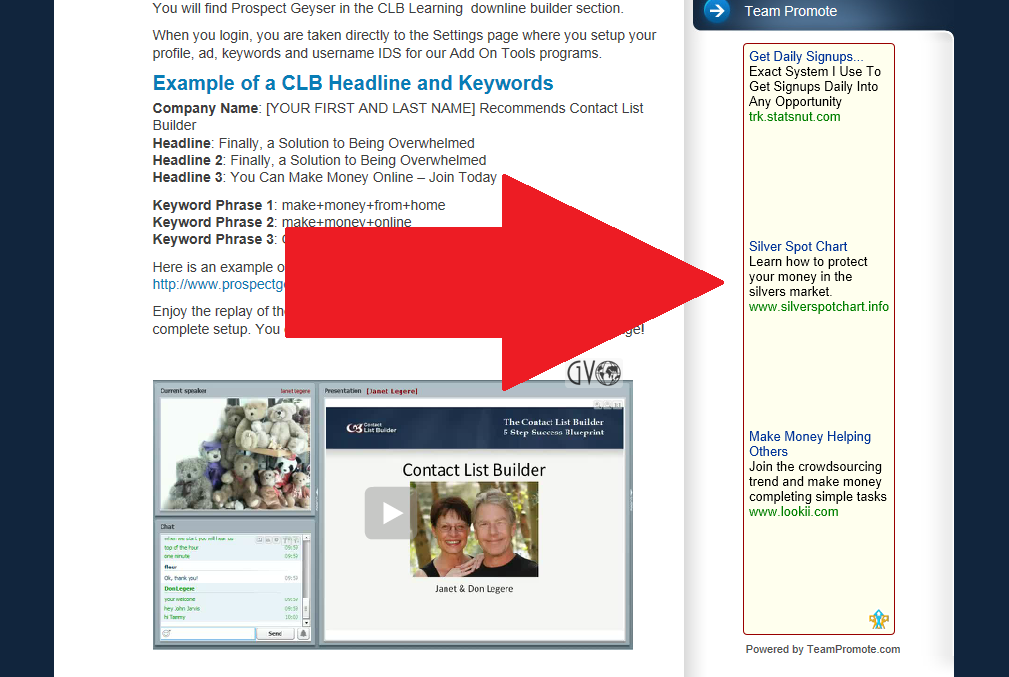This screenshot has width=1009, height=677.
Task: Click the 'Company Name' bold label
Action: click(205, 108)
